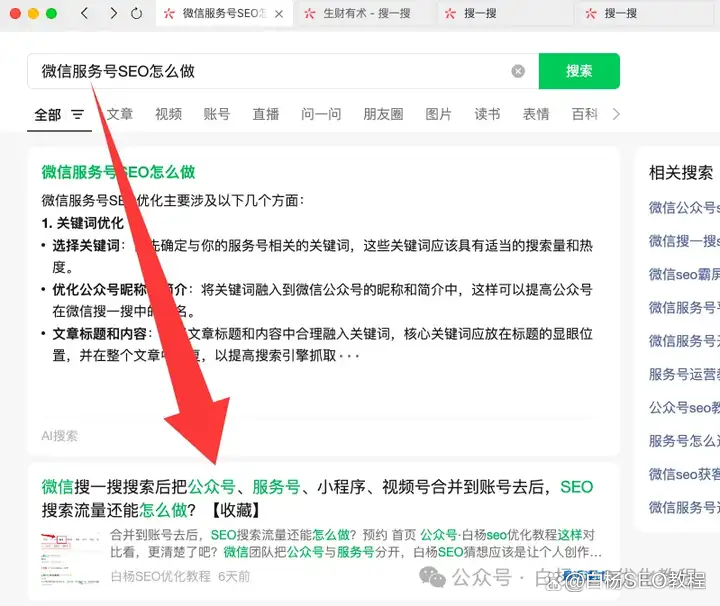The image size is (720, 606).
Task: Reload the page with refresh icon
Action: [x=136, y=13]
